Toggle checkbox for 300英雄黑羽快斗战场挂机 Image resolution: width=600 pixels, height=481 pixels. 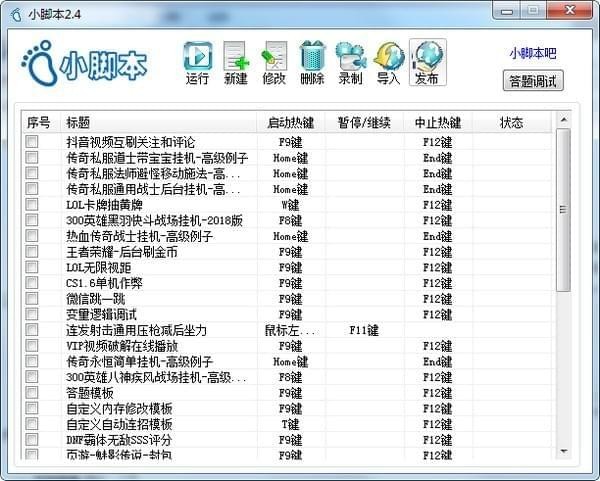coord(32,220)
